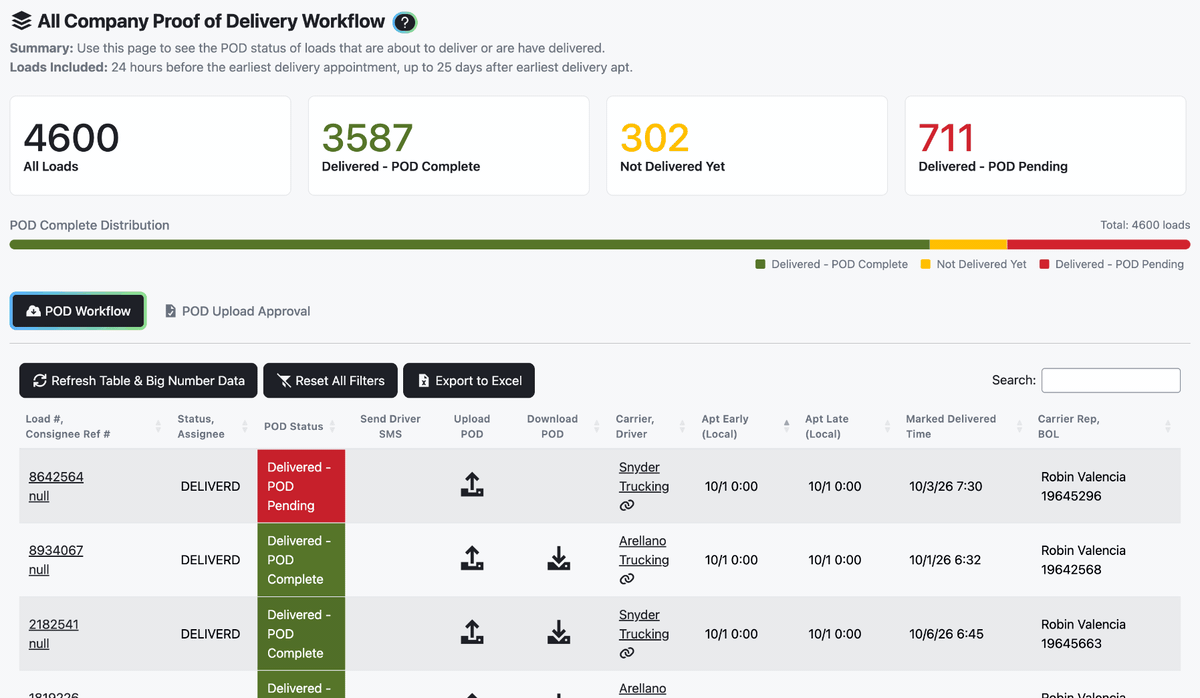Click green segment of POD distribution bar
Image resolution: width=1200 pixels, height=698 pixels.
click(470, 244)
